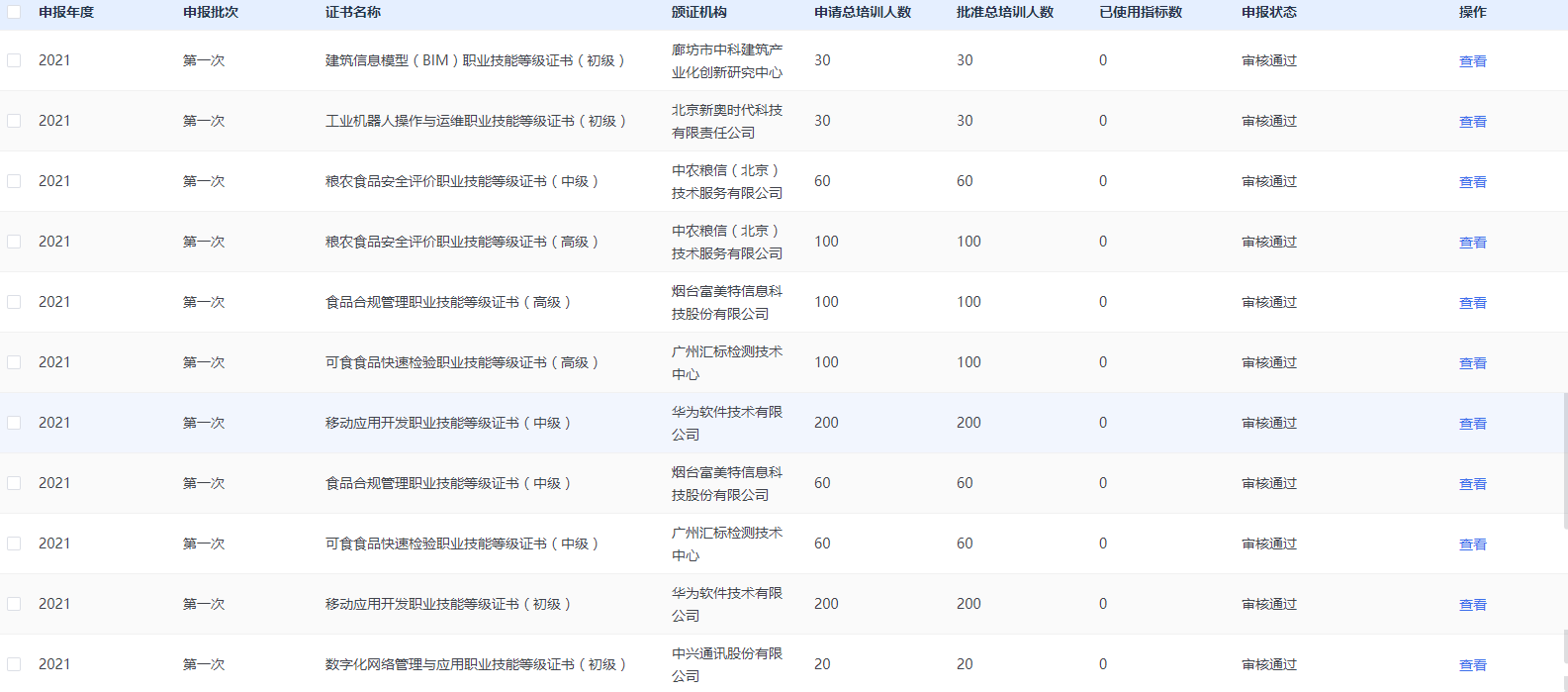The width and height of the screenshot is (1568, 692).
Task: Open 查看 in the 可食食品快速检验(高级) row
Action: [1473, 363]
